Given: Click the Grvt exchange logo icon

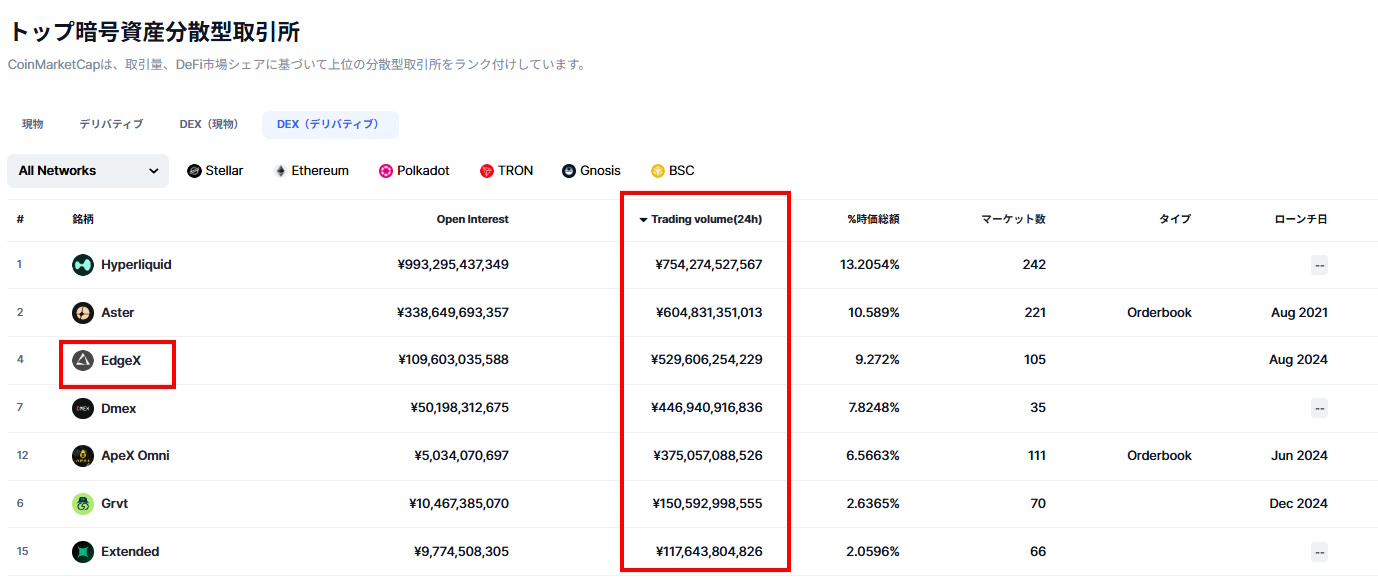Looking at the screenshot, I should 83,504.
